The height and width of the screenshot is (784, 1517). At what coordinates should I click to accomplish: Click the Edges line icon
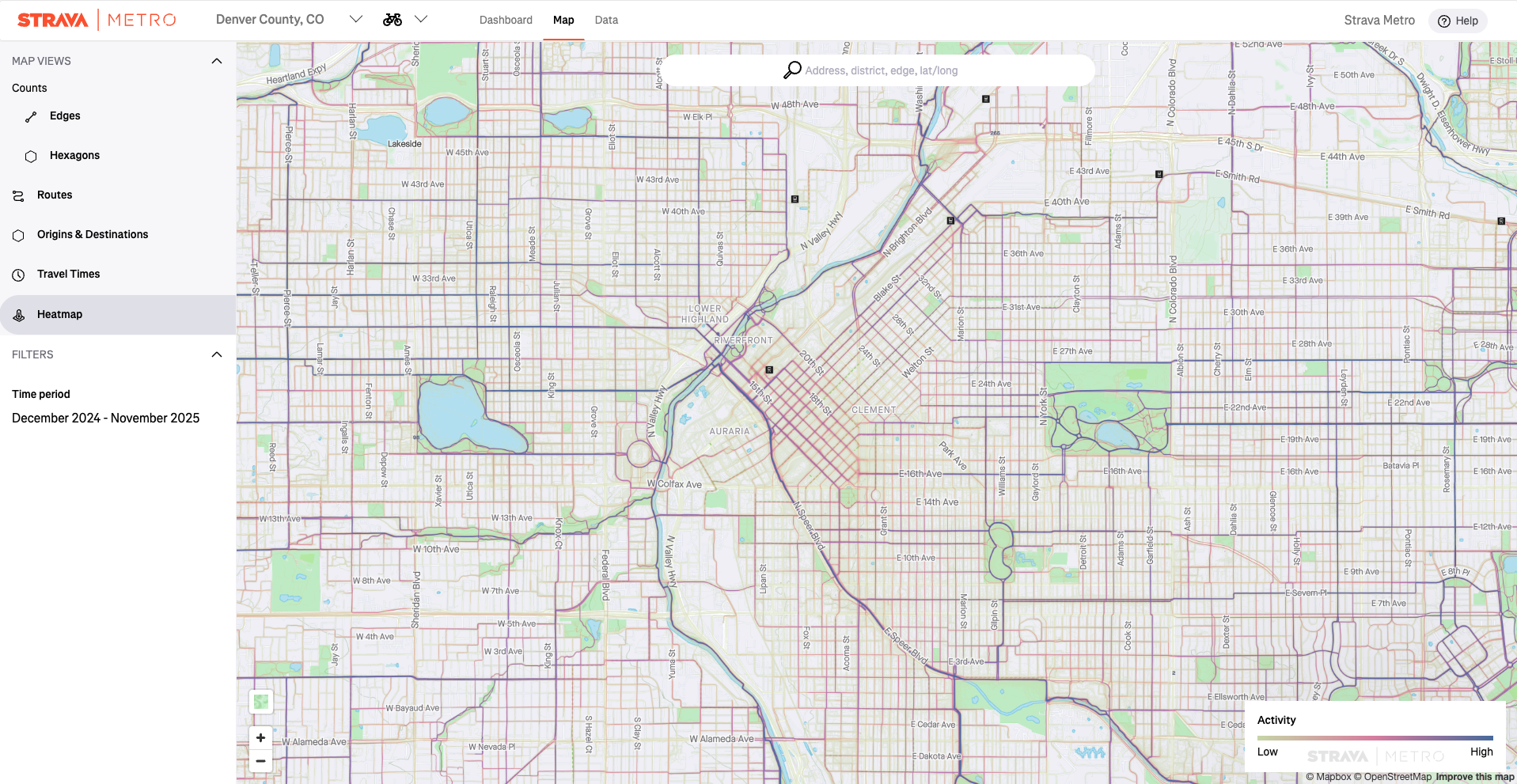pyautogui.click(x=31, y=117)
